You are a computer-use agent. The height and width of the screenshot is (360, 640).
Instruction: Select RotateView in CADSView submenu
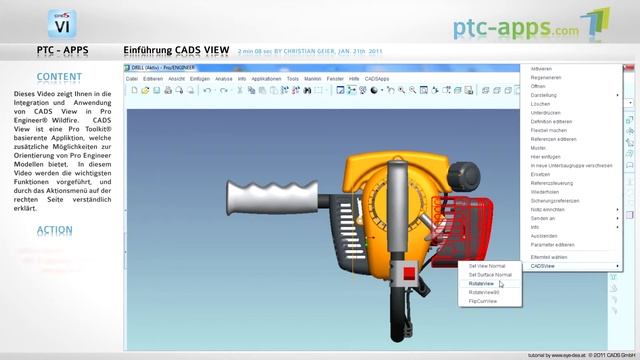[481, 284]
